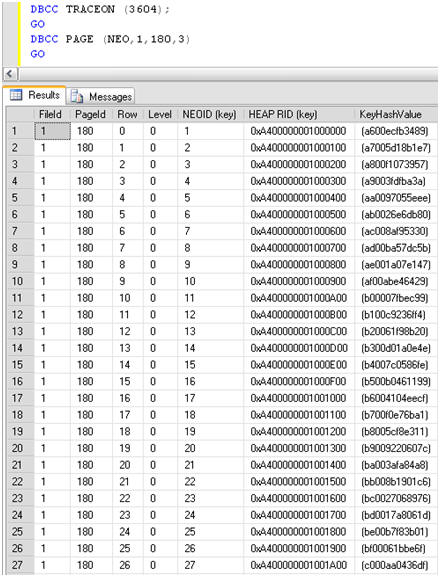440x577 pixels.
Task: Click hash value (b00007fbec99)
Action: pos(395,298)
